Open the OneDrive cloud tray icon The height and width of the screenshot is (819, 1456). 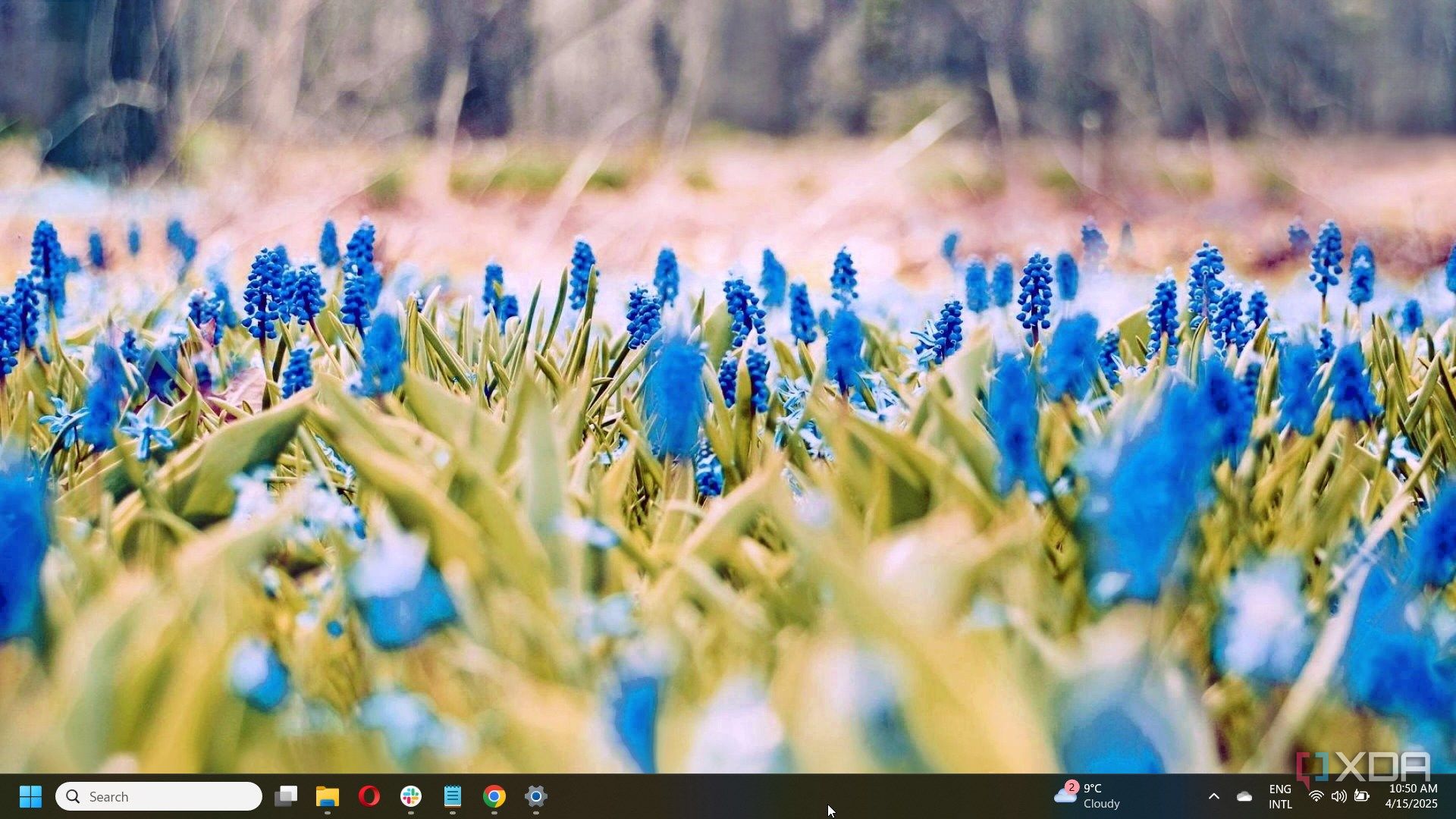[x=1244, y=796]
